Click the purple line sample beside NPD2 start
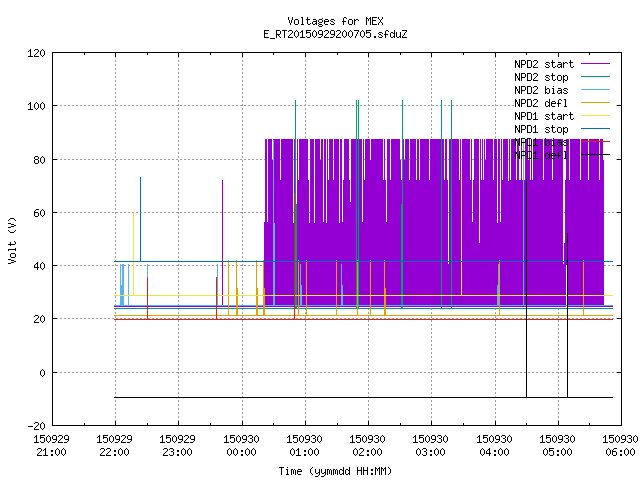Screen dimensions: 640x480 pyautogui.click(x=595, y=64)
